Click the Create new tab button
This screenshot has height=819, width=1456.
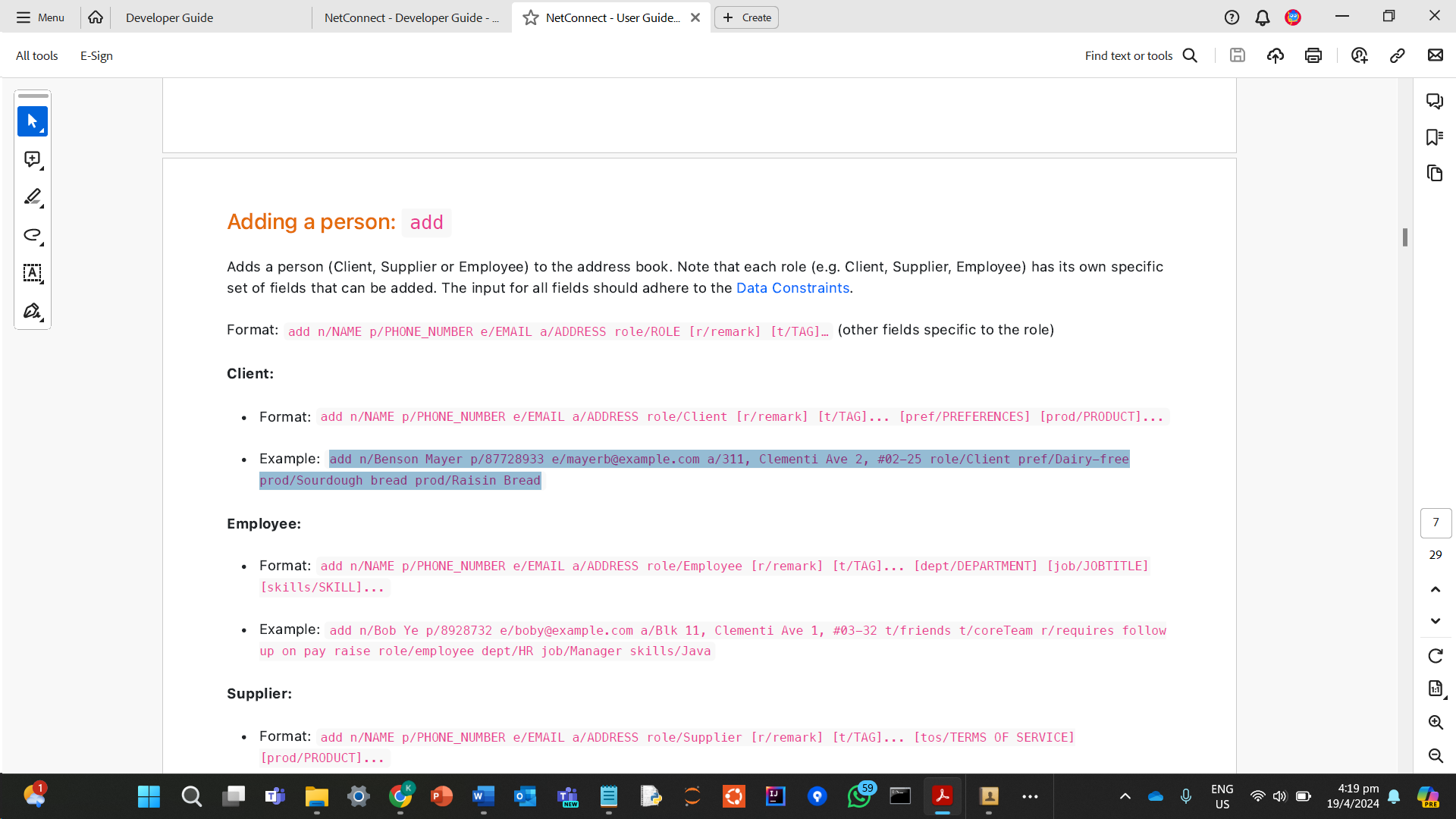click(x=746, y=17)
